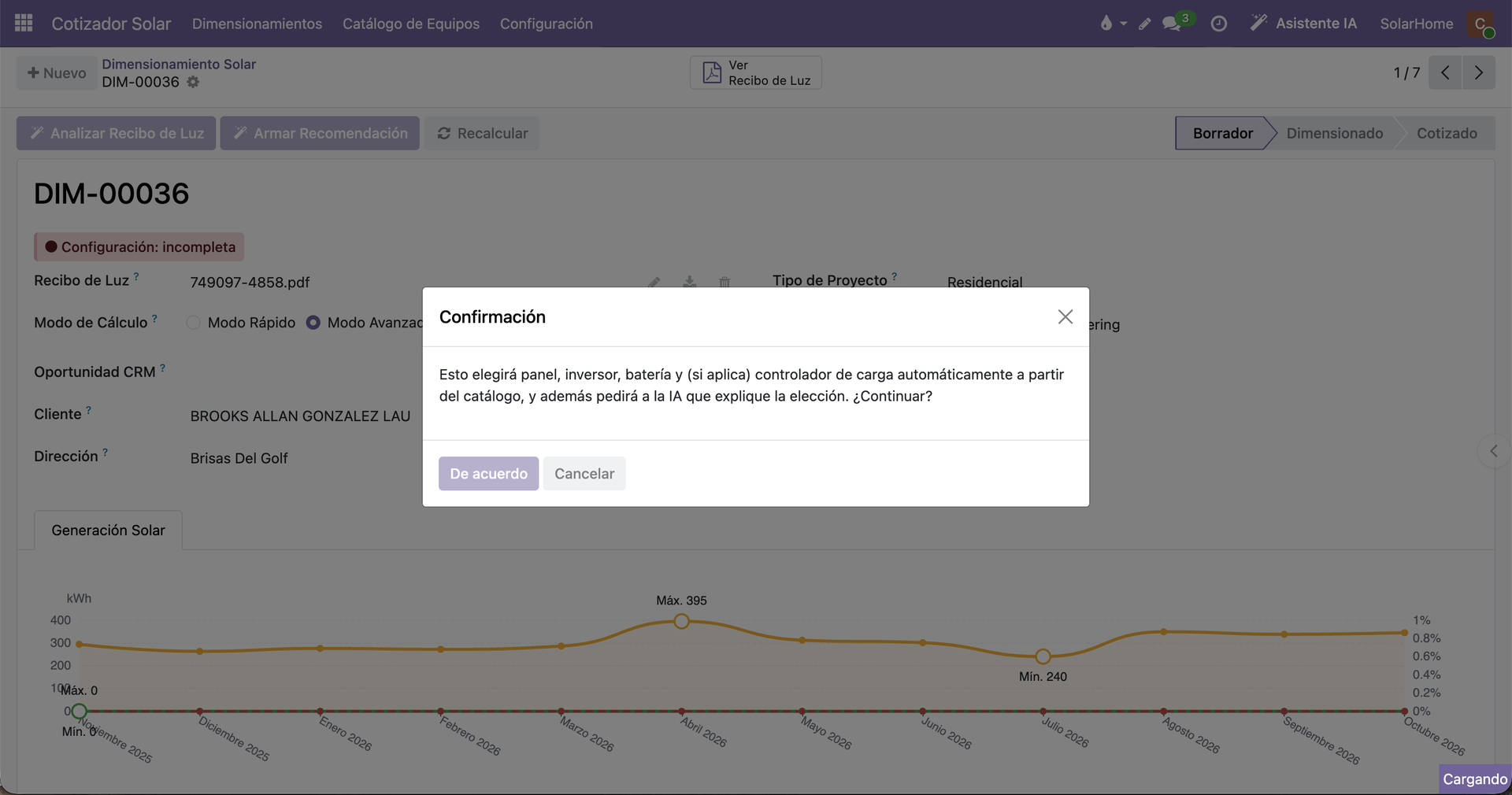The width and height of the screenshot is (1512, 795).
Task: Click the gear icon beside DIM-00036
Action: (x=193, y=82)
